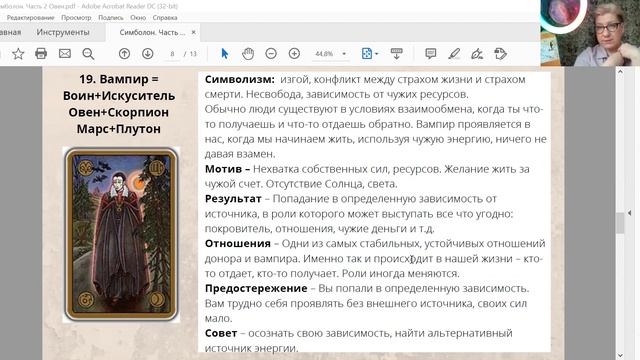Click the heading 19. Вампир
The image size is (640, 360).
click(118, 79)
